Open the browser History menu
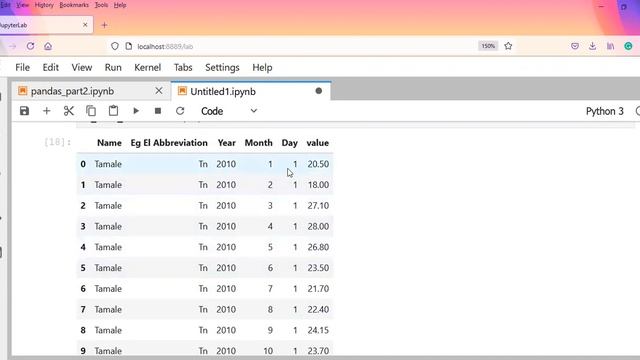Viewport: 640px width, 360px height. pos(44,5)
